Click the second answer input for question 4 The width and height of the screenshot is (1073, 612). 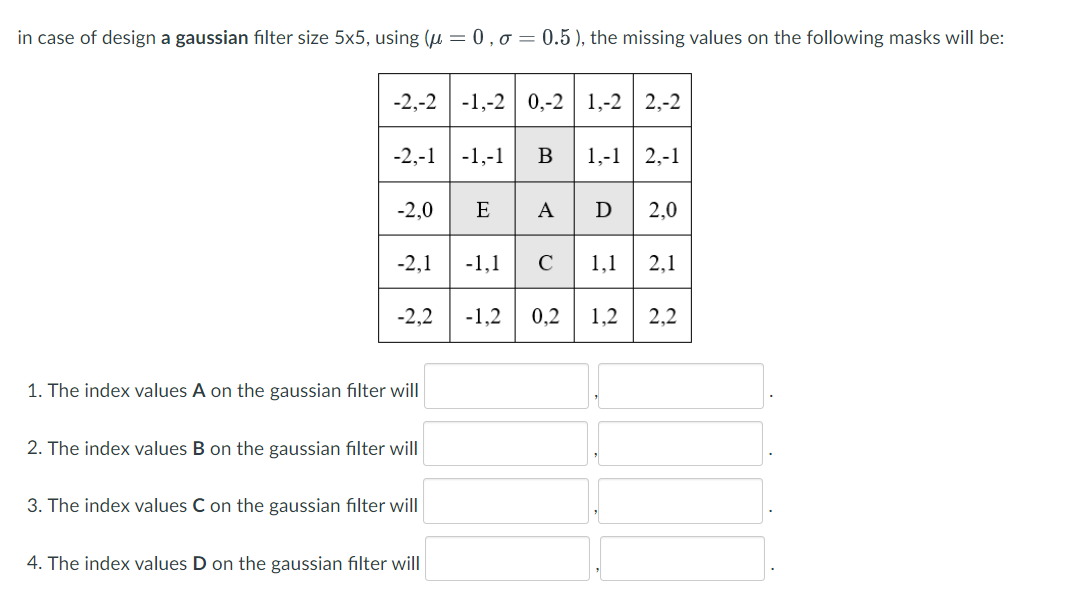(x=679, y=558)
